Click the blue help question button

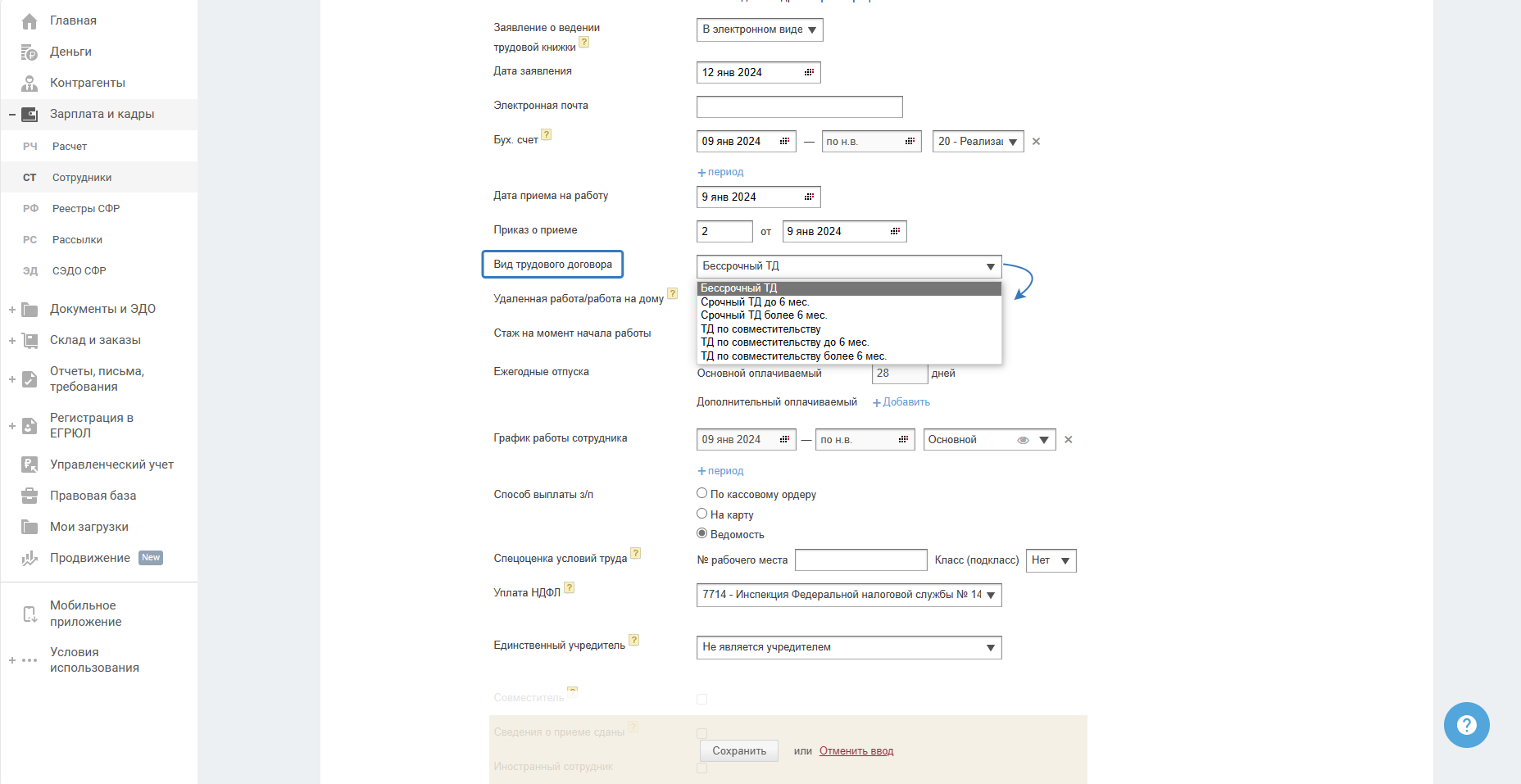coord(1466,725)
